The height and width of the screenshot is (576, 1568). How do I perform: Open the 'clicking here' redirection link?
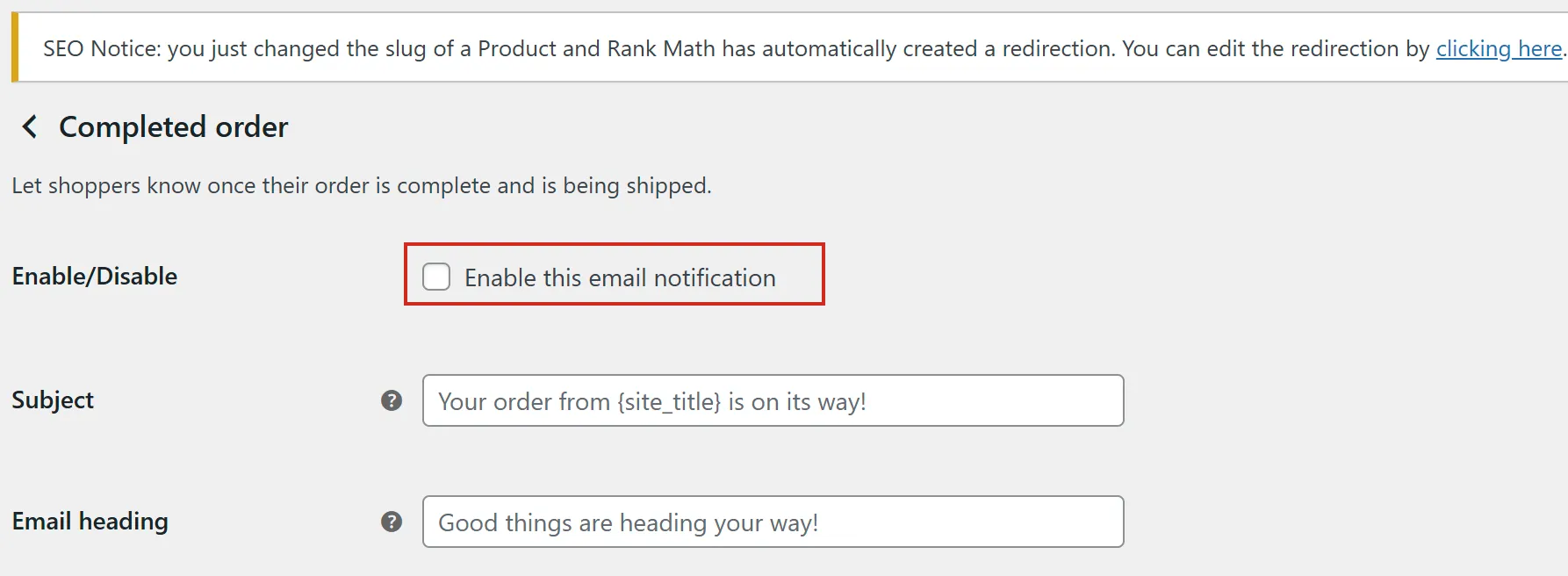pos(1499,49)
